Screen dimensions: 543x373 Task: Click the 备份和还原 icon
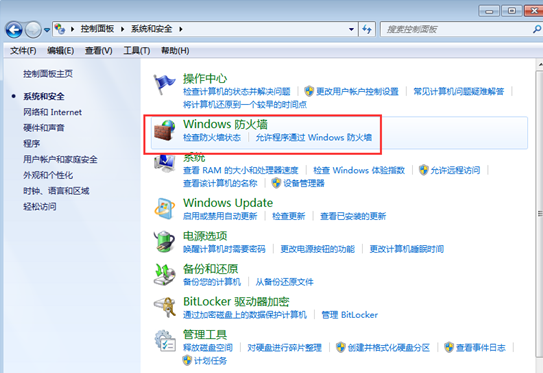164,274
